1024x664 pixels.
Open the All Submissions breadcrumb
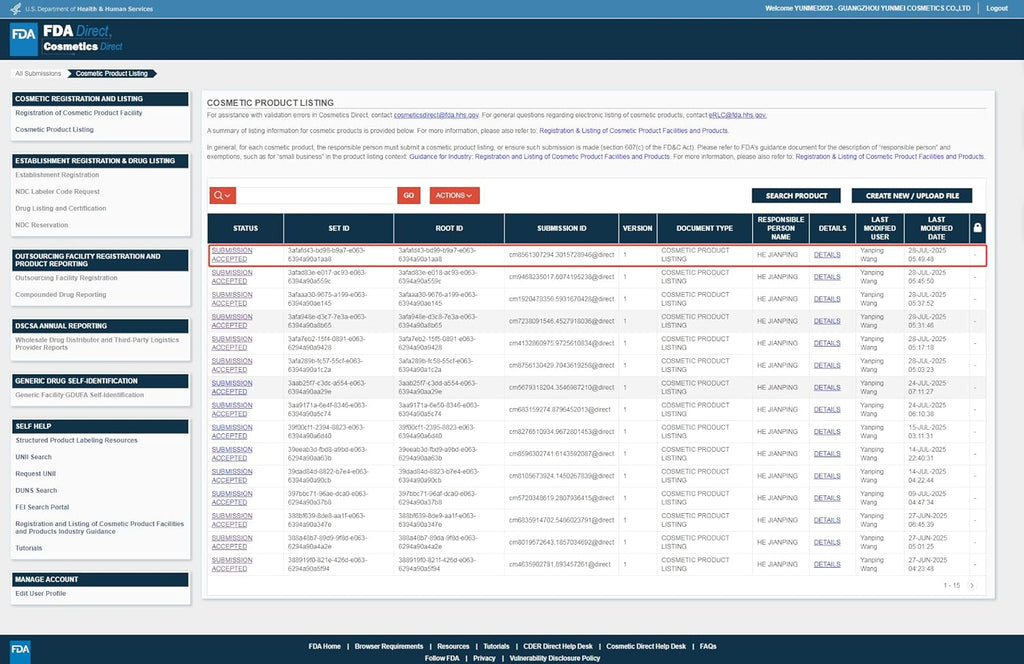38,74
